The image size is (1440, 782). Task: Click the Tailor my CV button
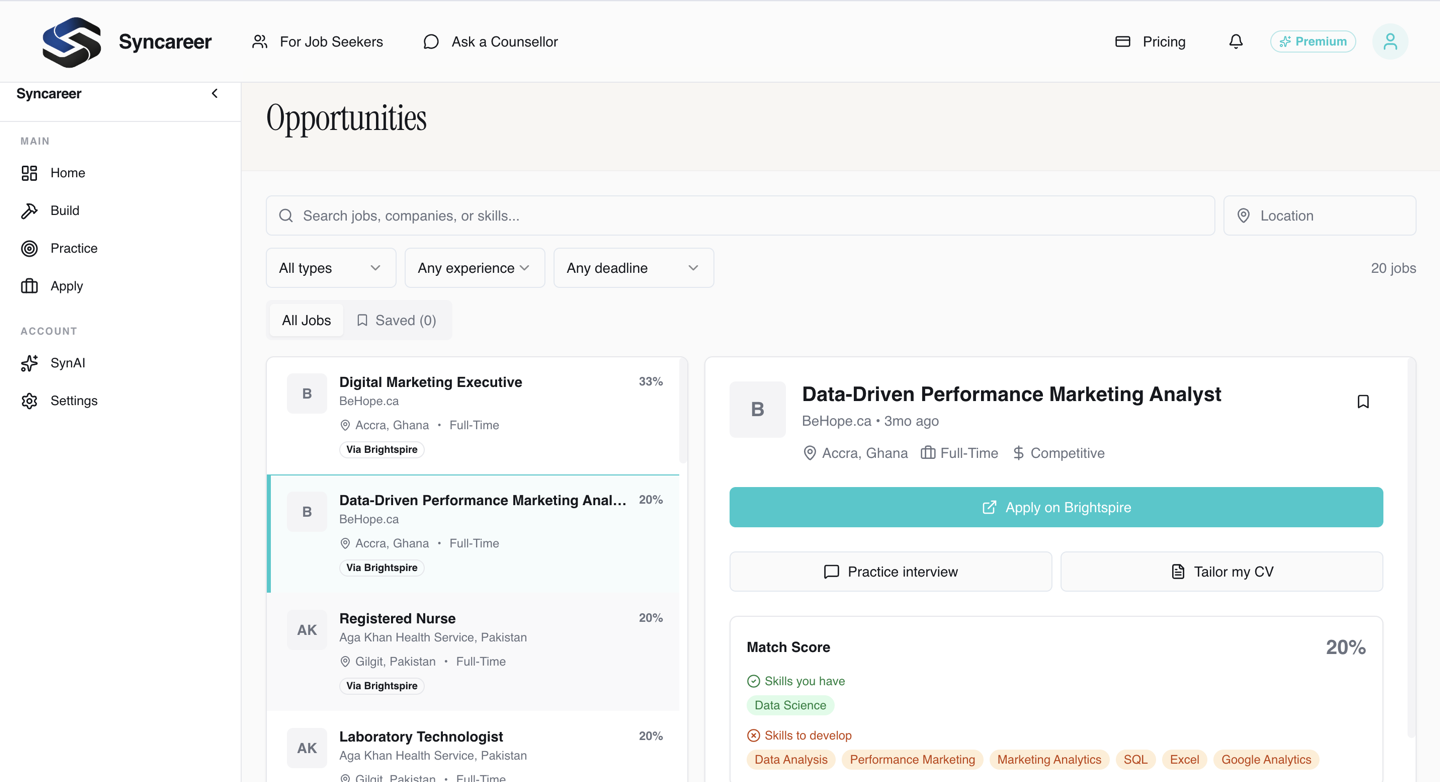tap(1222, 572)
